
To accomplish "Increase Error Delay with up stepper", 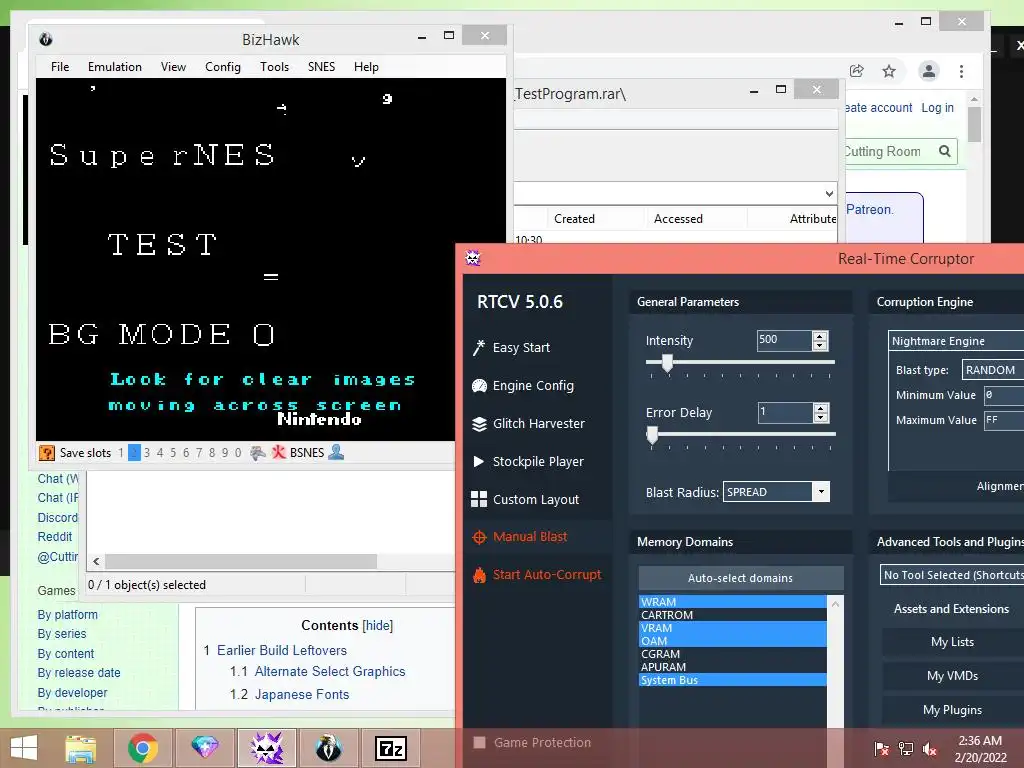I will pyautogui.click(x=821, y=408).
